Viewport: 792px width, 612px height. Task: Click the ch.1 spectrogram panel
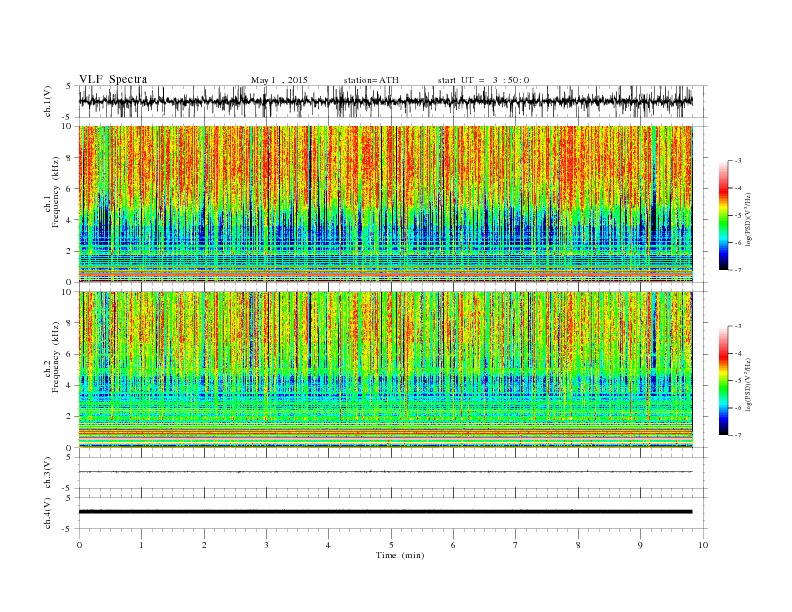point(385,204)
